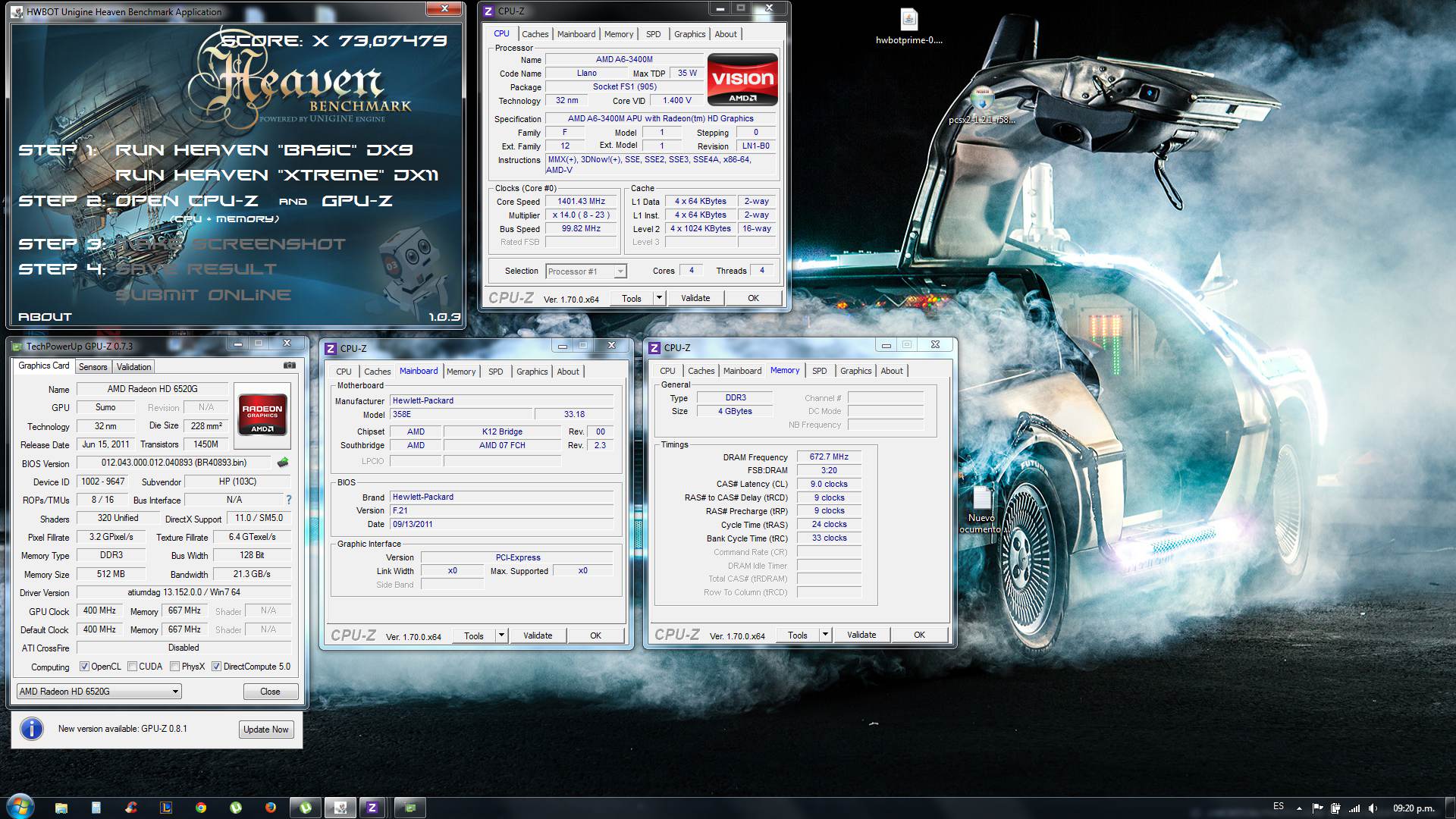
Task: Click the Tools button in CPU-Z Mainboard window
Action: (x=474, y=635)
